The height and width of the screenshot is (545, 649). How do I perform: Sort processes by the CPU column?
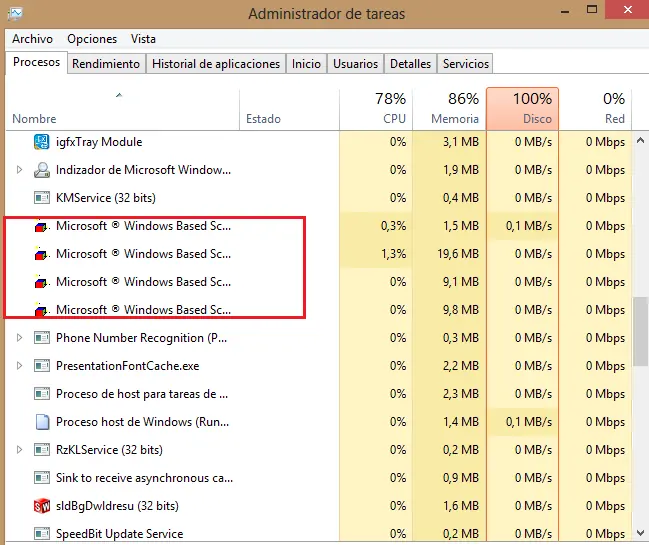[x=376, y=109]
